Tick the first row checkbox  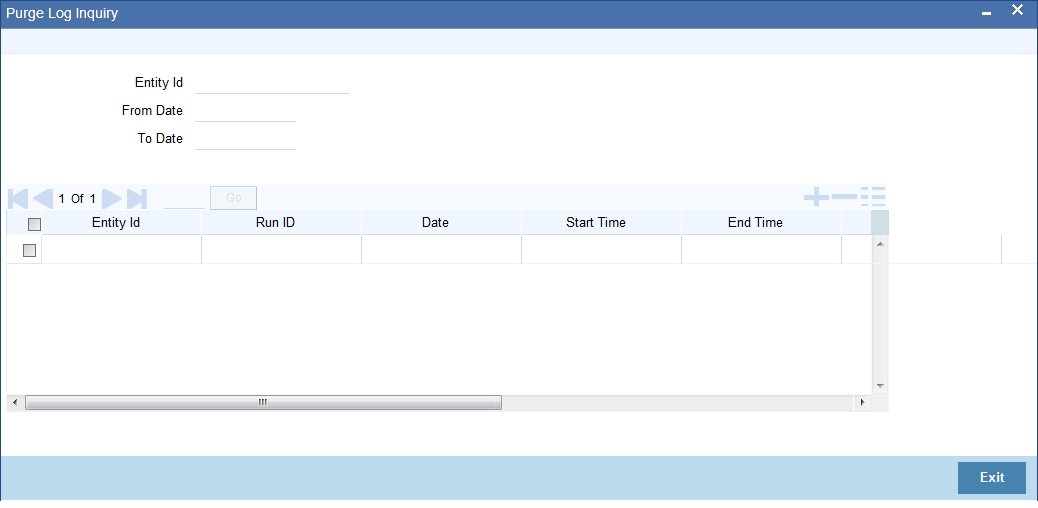29,250
